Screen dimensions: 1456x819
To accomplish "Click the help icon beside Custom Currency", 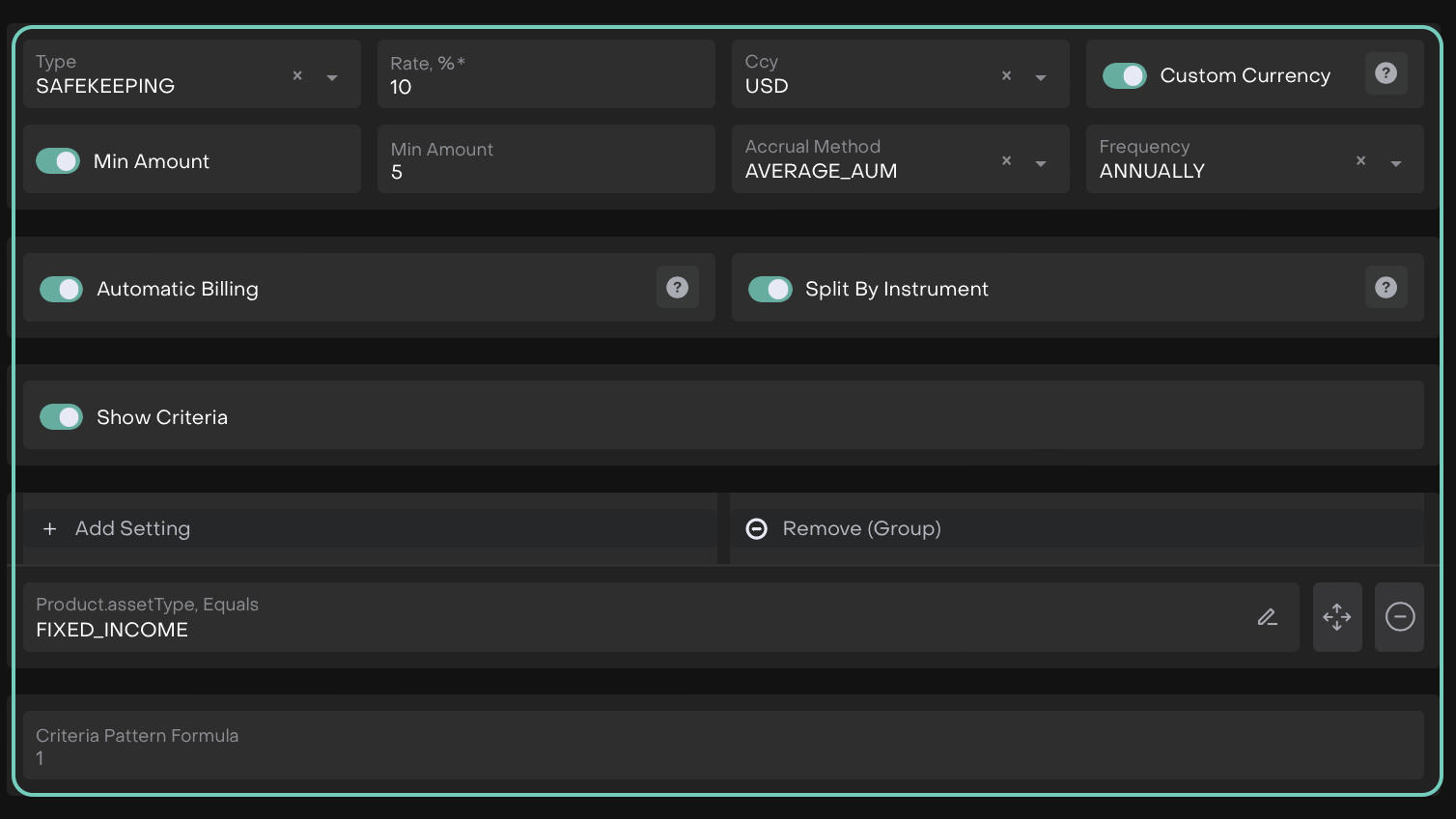I will tap(1386, 73).
